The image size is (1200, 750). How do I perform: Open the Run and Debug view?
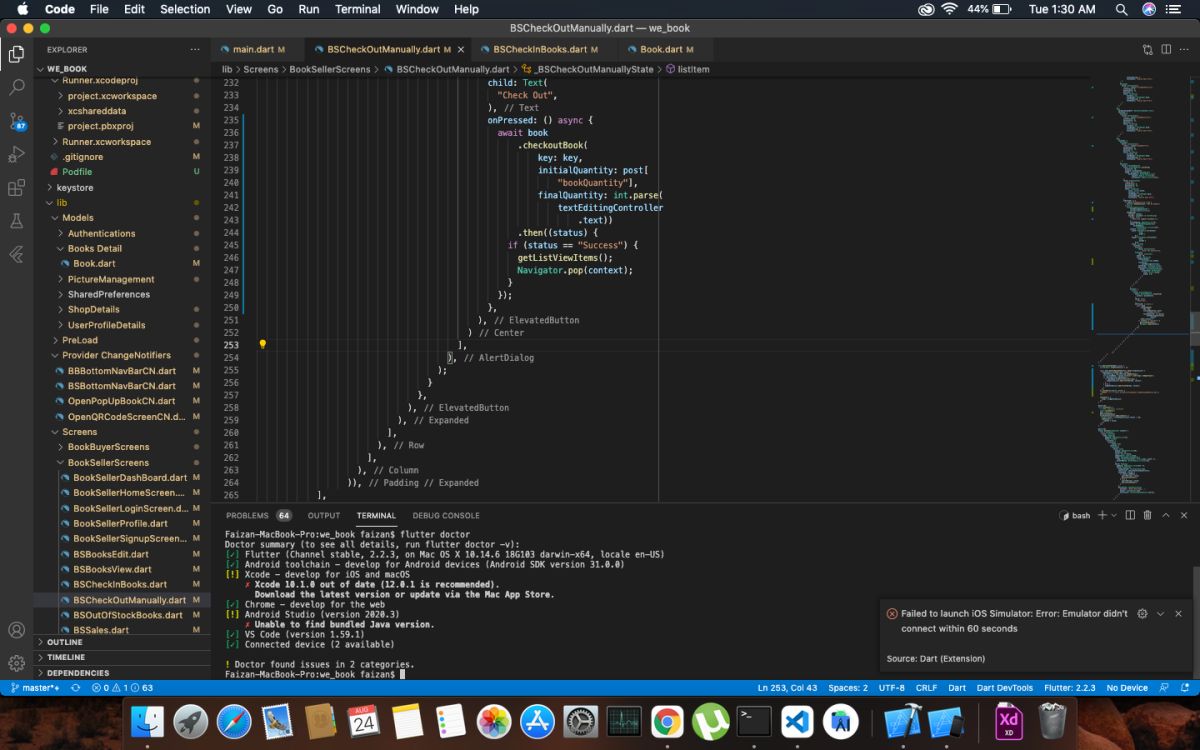click(16, 154)
